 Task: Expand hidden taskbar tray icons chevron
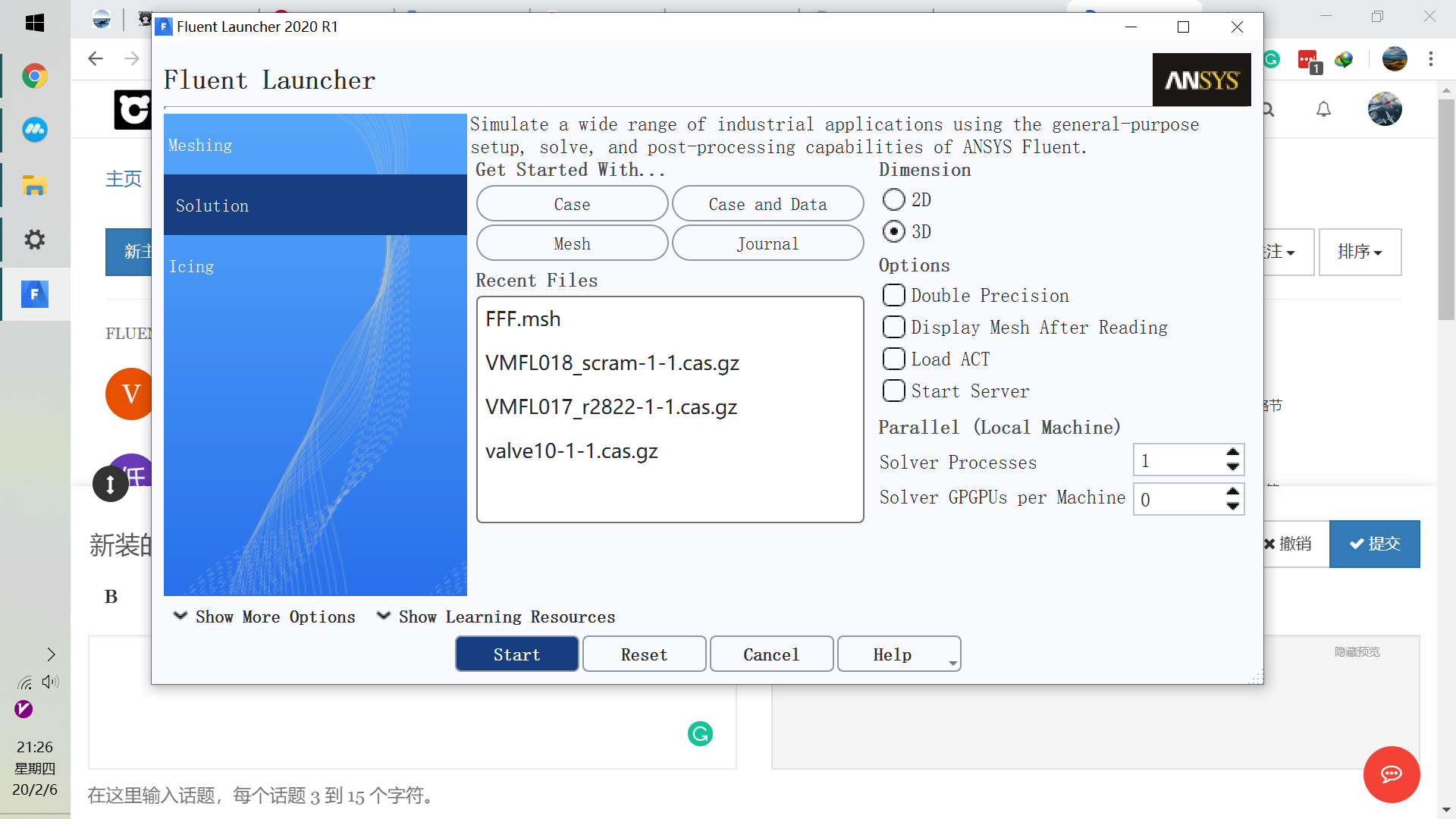coord(51,654)
